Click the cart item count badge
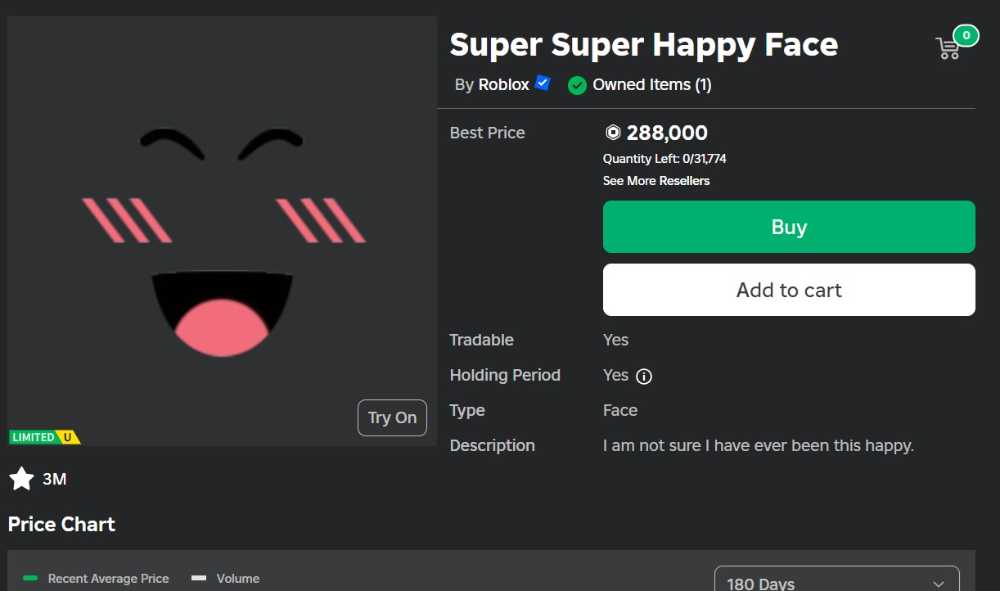Viewport: 1000px width, 591px height. pyautogui.click(x=965, y=36)
